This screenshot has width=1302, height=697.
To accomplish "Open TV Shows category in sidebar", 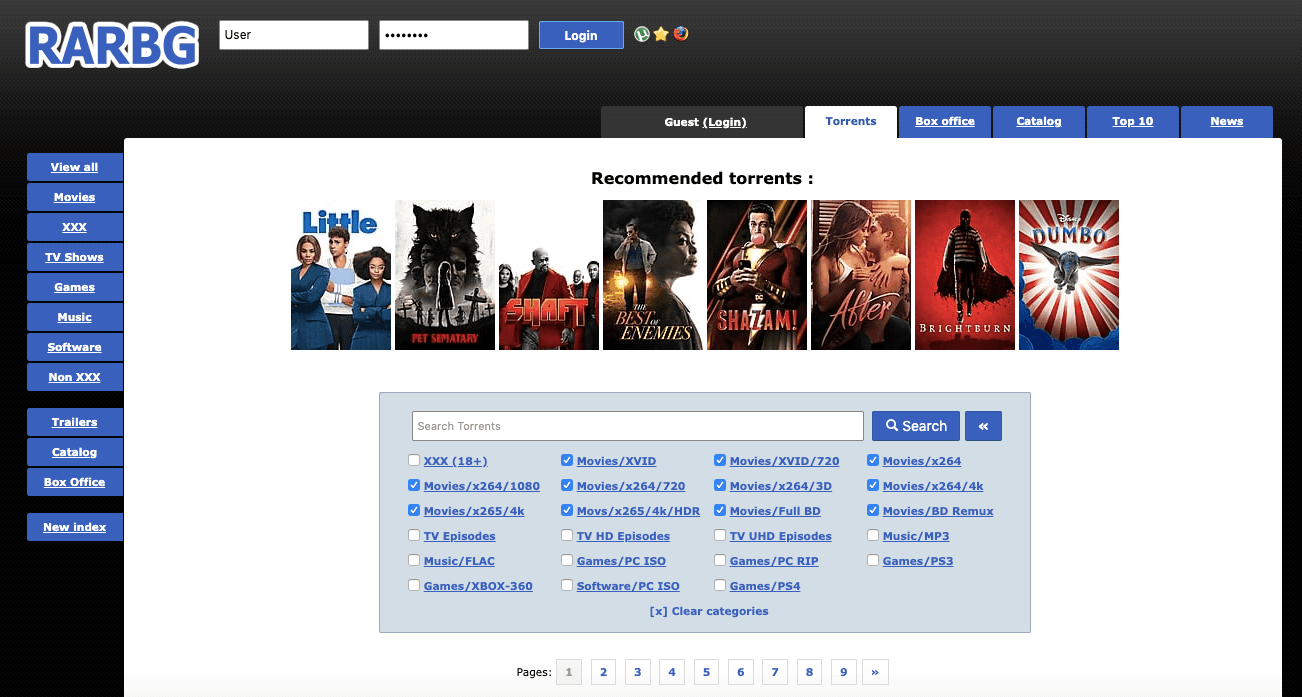I will (75, 257).
